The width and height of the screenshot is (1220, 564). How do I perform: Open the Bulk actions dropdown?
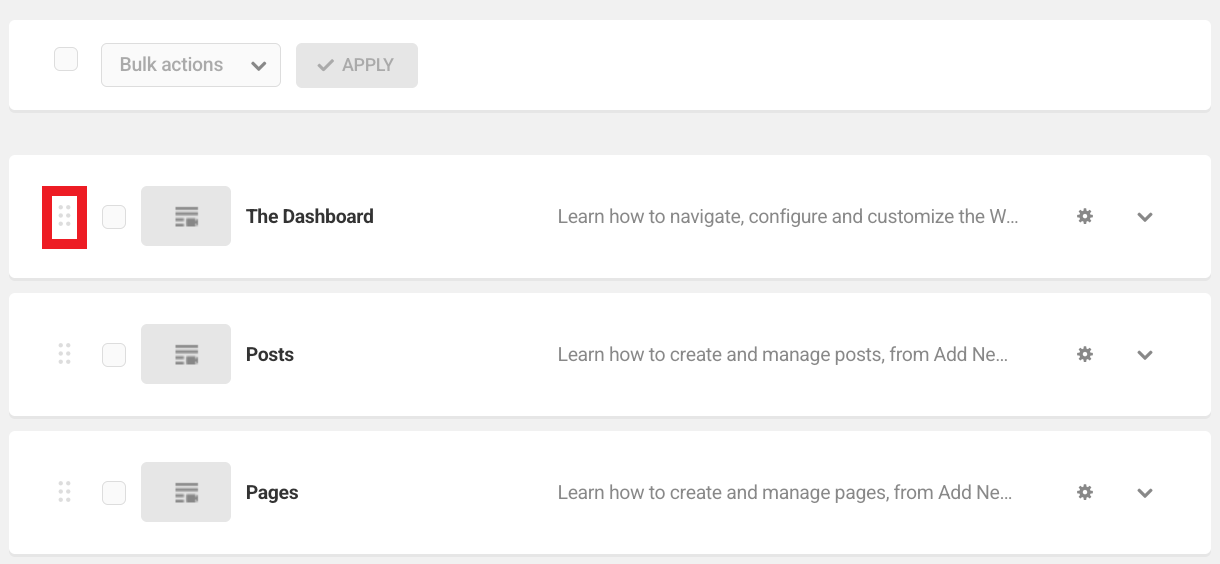[191, 65]
